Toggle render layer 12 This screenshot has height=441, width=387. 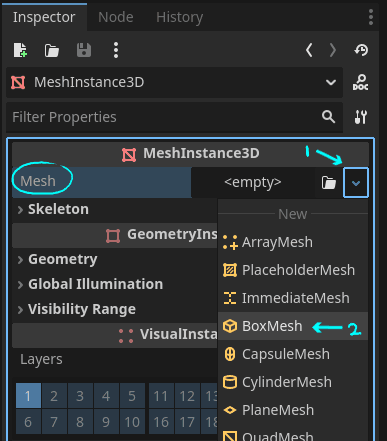coord(187,396)
